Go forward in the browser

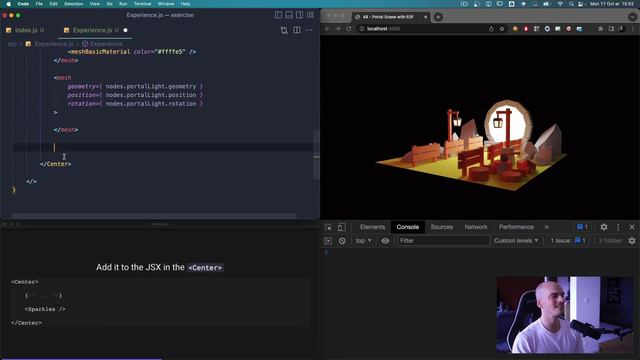click(x=338, y=29)
